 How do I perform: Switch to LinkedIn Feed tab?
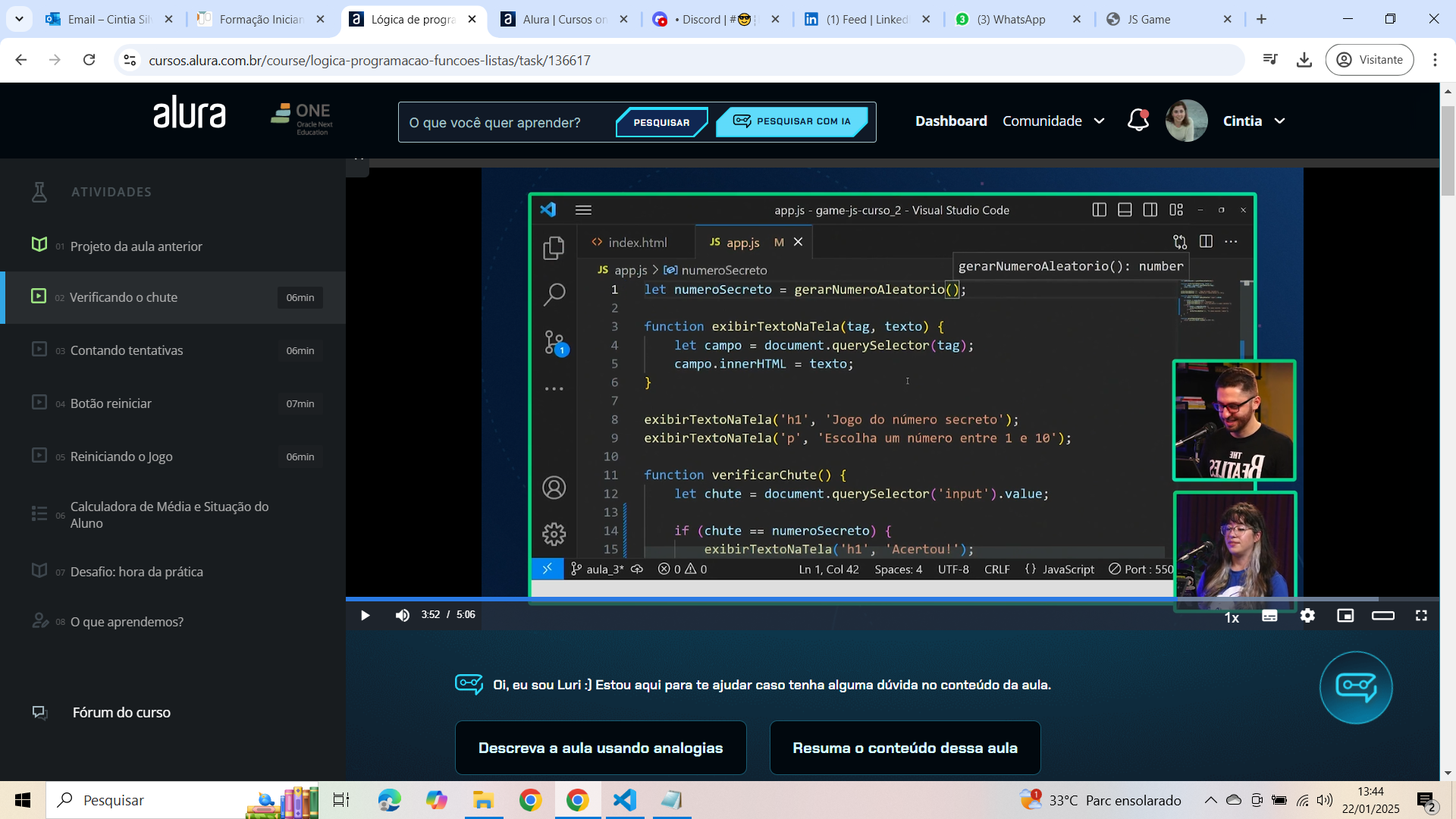868,19
